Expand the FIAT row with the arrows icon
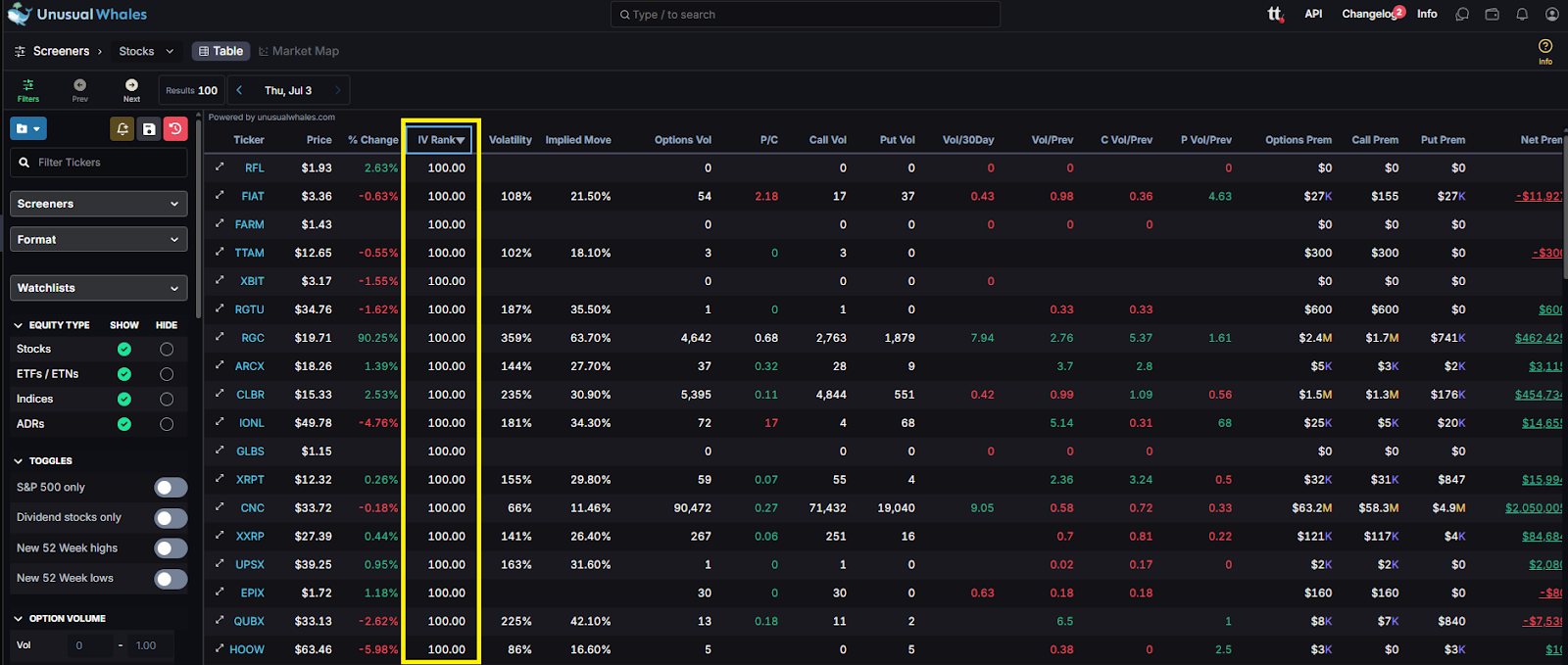The image size is (1568, 665). point(220,196)
